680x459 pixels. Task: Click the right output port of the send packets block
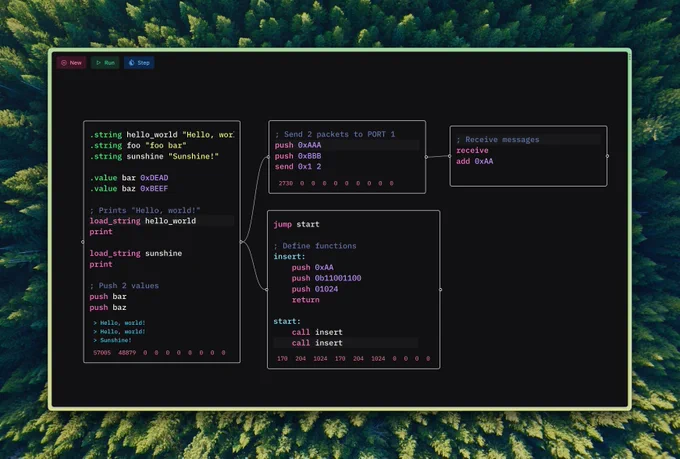pos(426,157)
